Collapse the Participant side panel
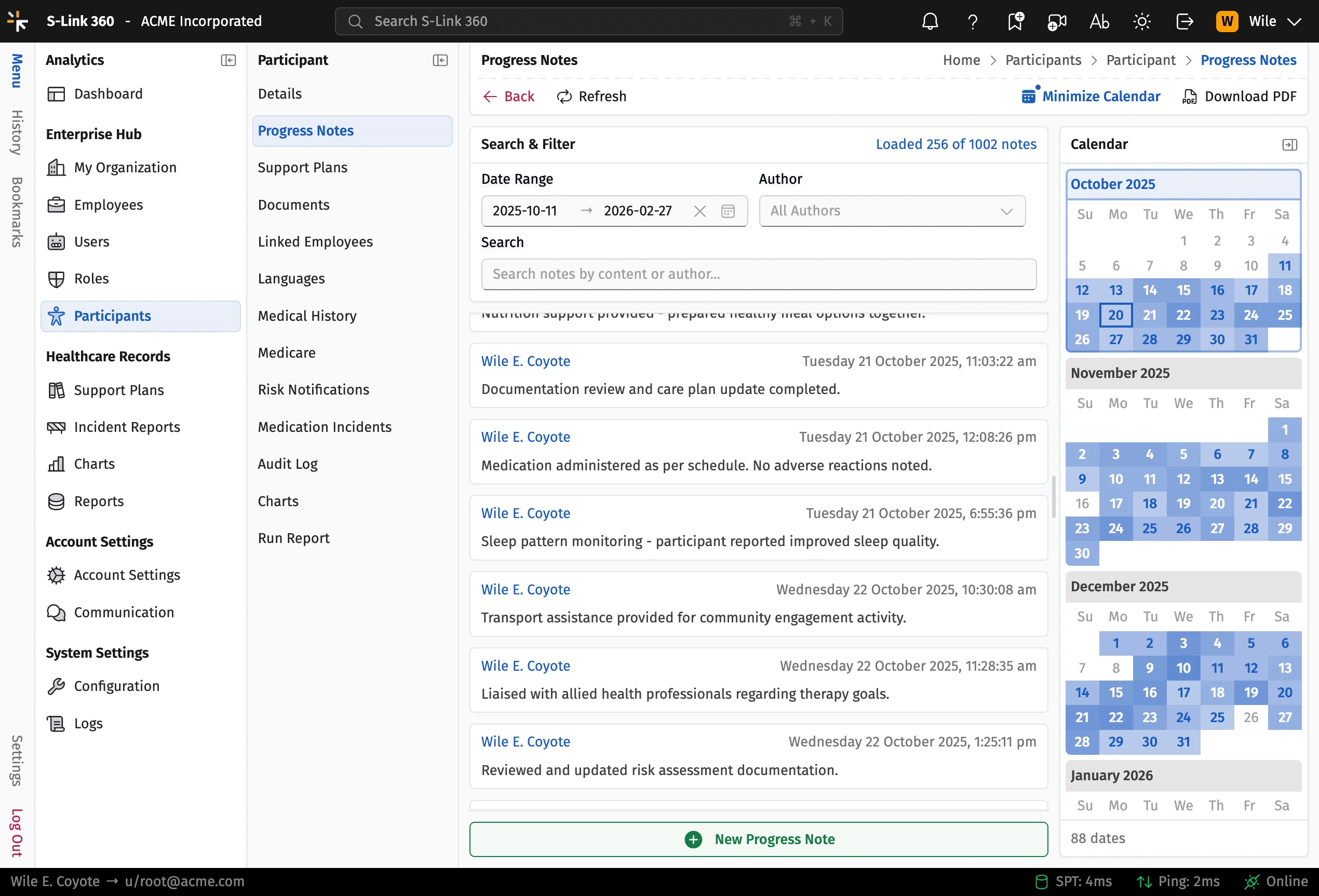 pyautogui.click(x=440, y=60)
